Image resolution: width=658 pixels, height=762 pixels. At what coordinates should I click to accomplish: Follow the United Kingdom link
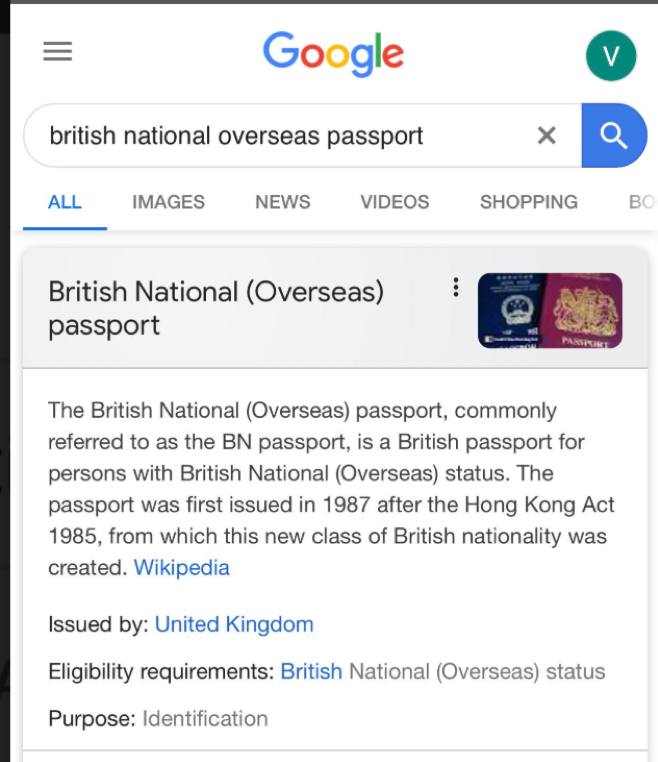point(234,625)
